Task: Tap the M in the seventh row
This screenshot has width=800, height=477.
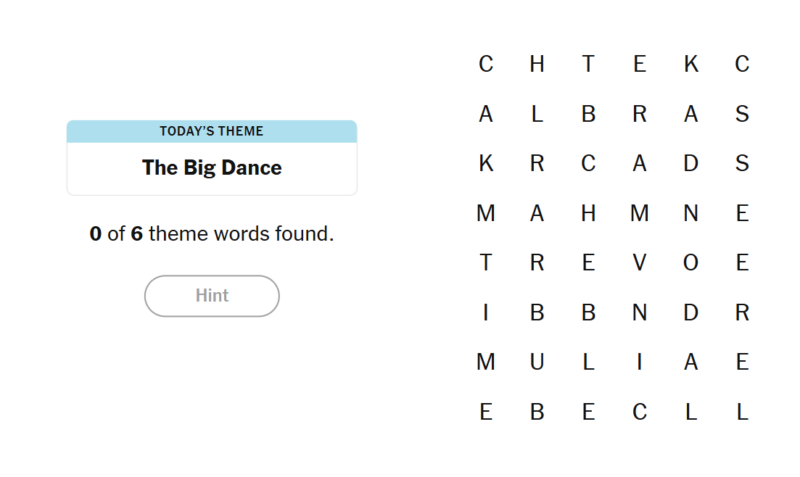Action: click(x=486, y=362)
